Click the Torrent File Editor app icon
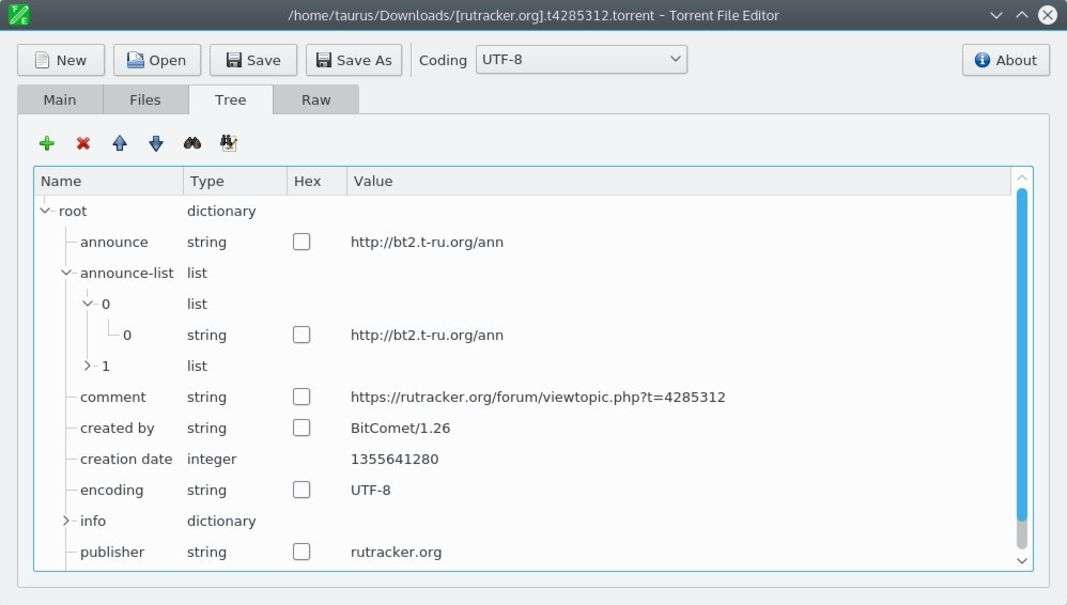This screenshot has height=605, width=1067. click(19, 15)
